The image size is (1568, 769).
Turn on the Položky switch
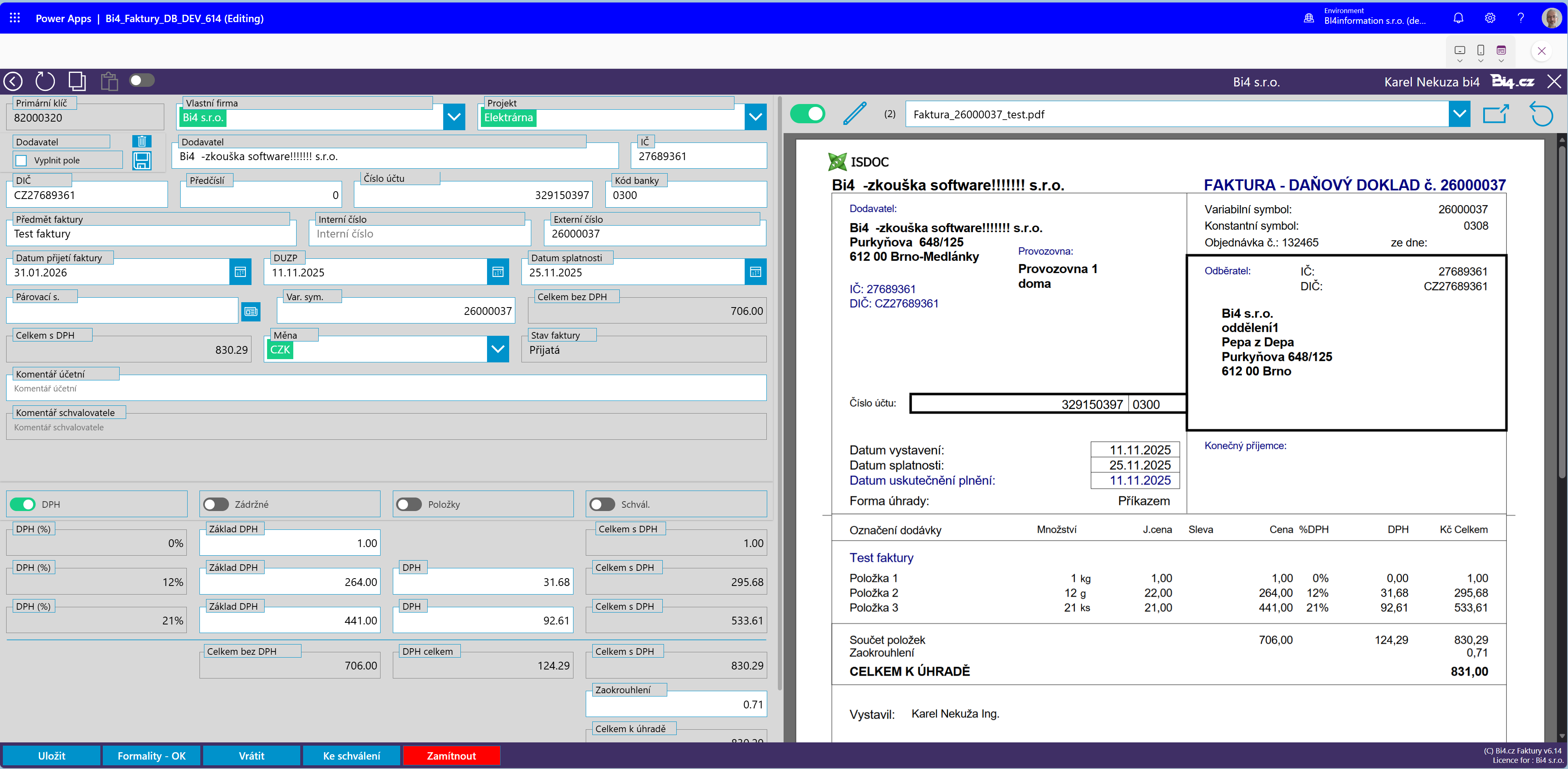[x=409, y=504]
